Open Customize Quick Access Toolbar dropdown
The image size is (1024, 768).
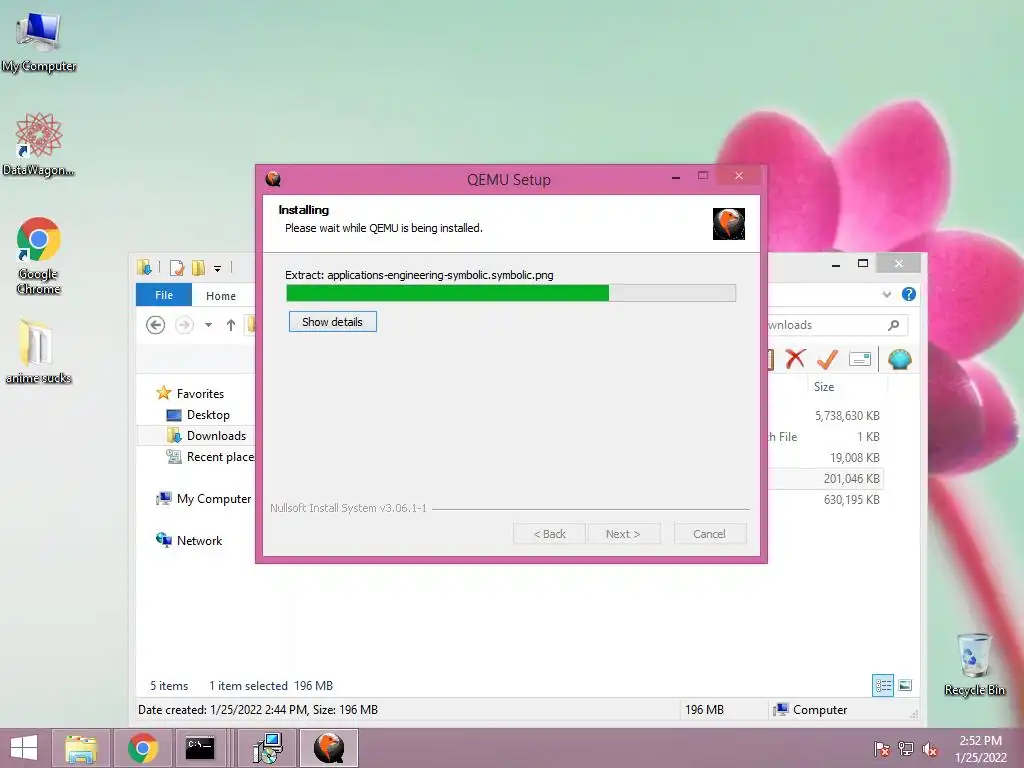click(x=217, y=268)
